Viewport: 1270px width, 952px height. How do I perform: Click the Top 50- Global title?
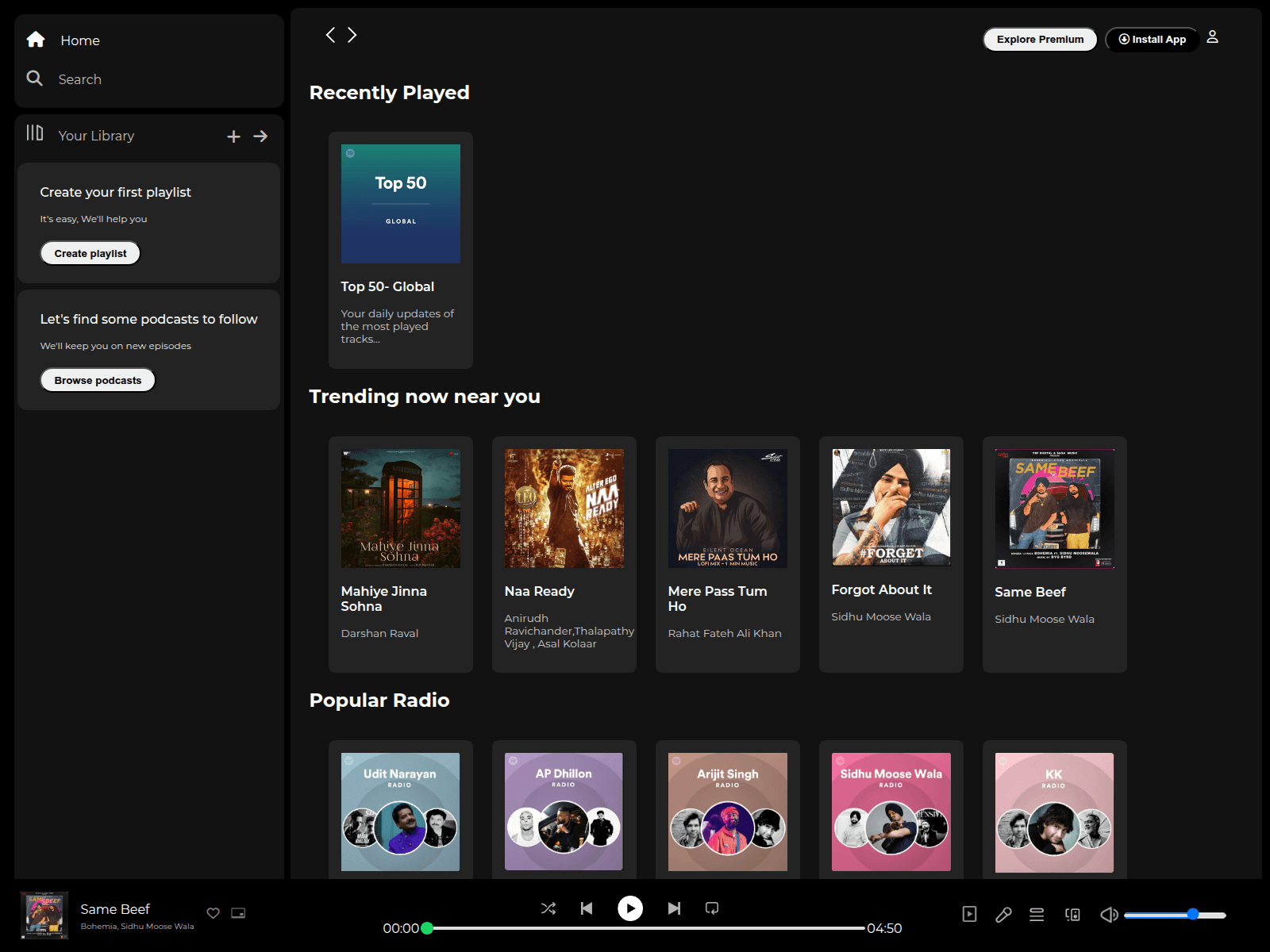(x=387, y=286)
